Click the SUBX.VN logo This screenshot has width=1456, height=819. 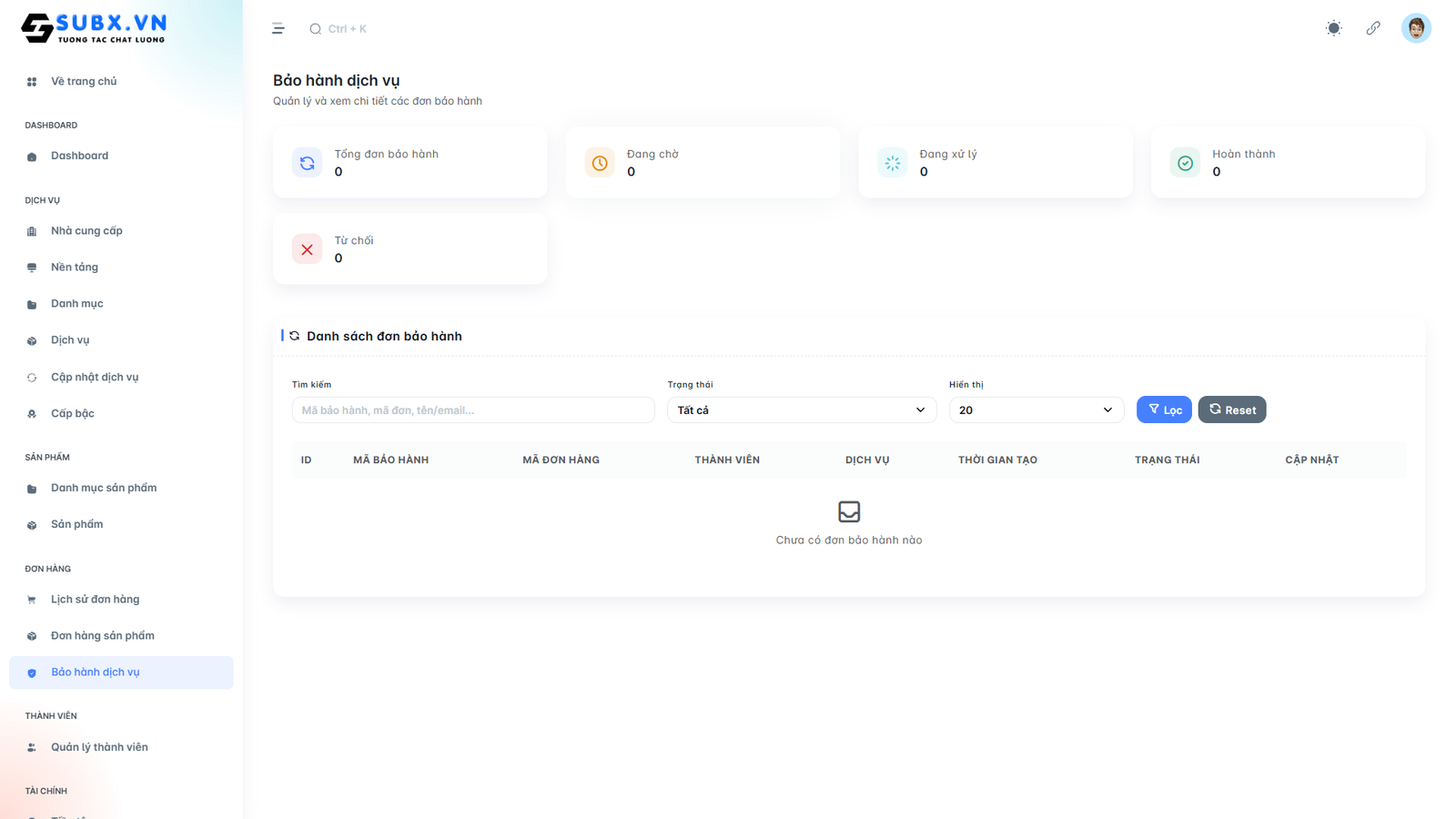pyautogui.click(x=94, y=28)
